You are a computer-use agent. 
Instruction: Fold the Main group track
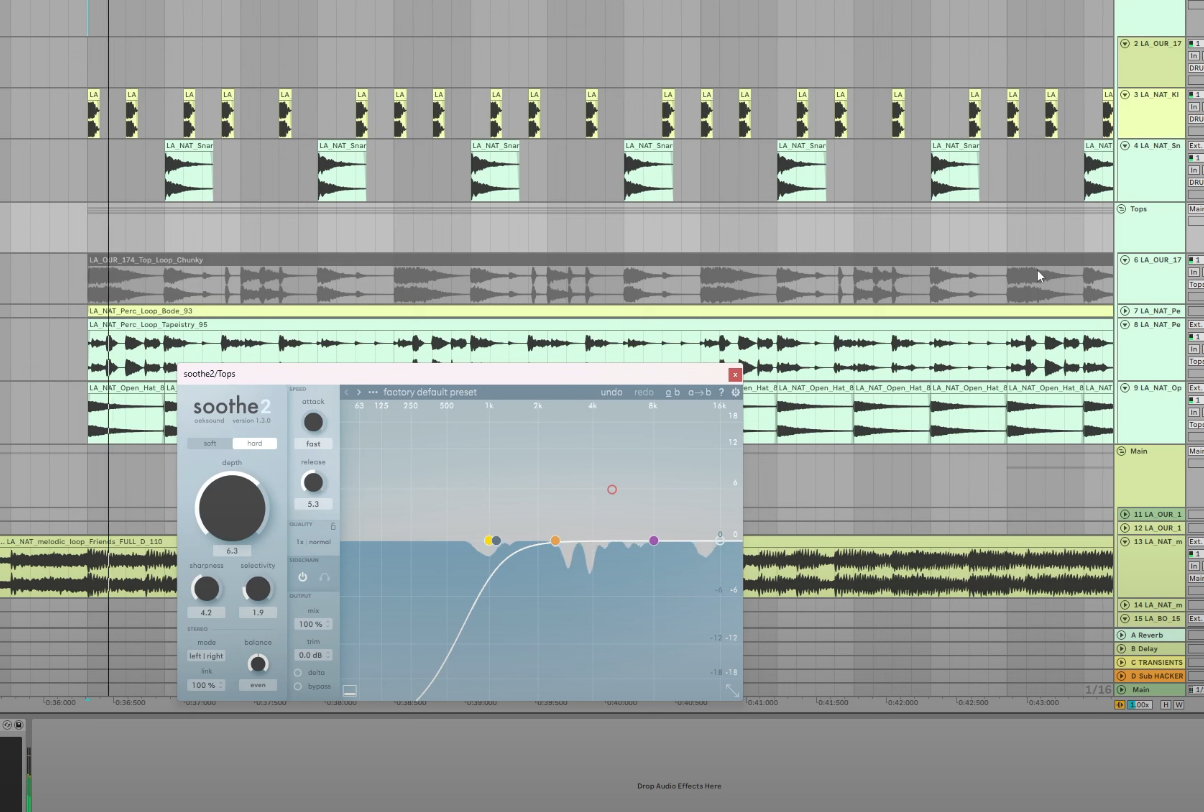pos(1122,451)
